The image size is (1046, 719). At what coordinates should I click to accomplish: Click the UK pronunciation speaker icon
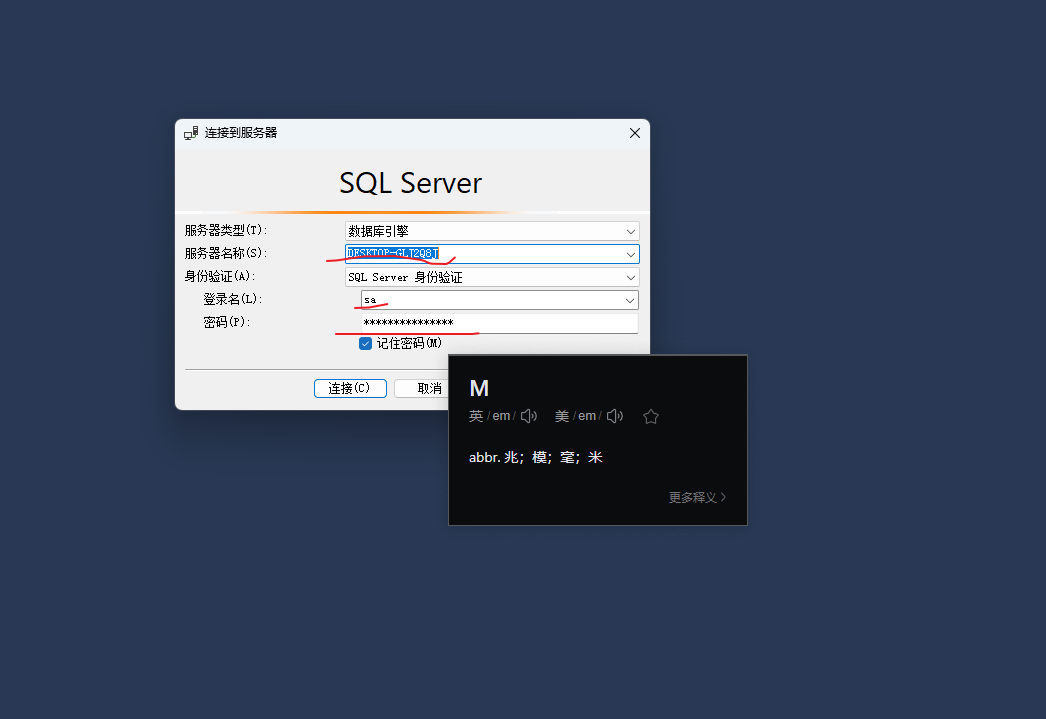point(528,416)
